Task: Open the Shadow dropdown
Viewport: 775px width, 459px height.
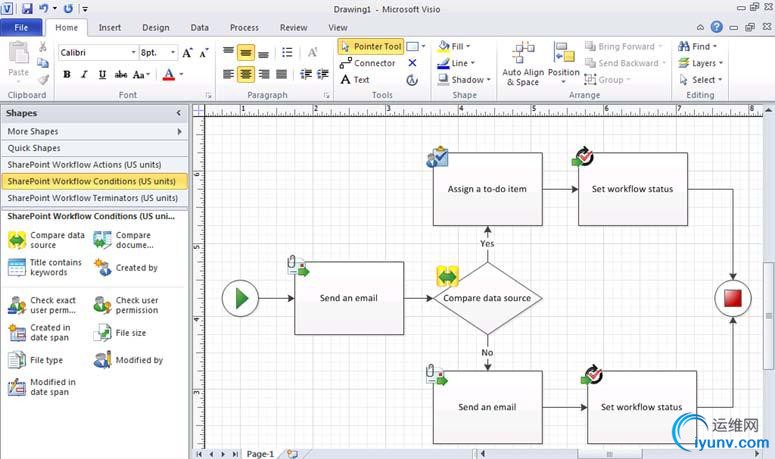Action: pyautogui.click(x=464, y=80)
